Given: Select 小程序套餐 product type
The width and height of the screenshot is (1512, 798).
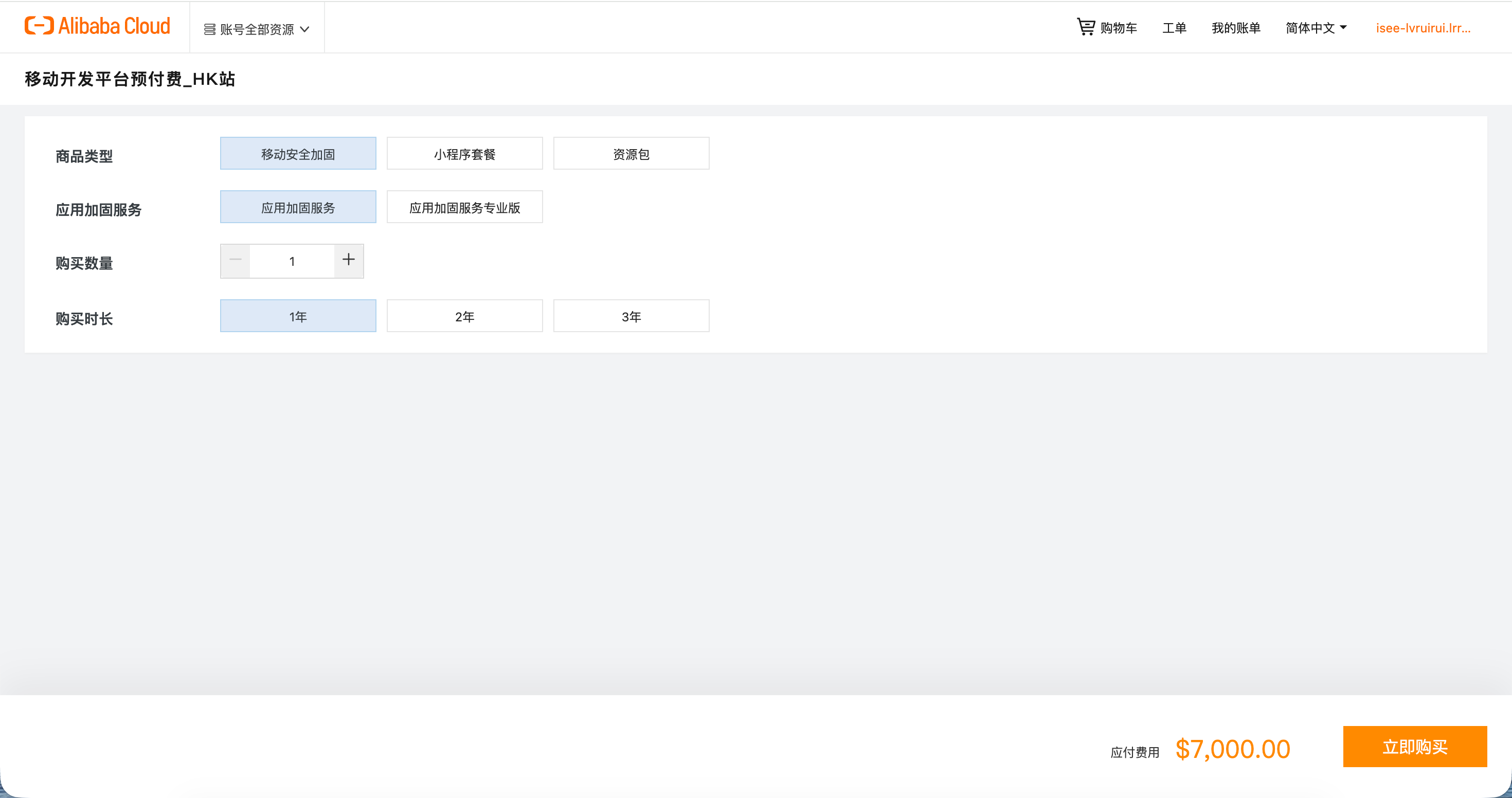Looking at the screenshot, I should [x=464, y=154].
